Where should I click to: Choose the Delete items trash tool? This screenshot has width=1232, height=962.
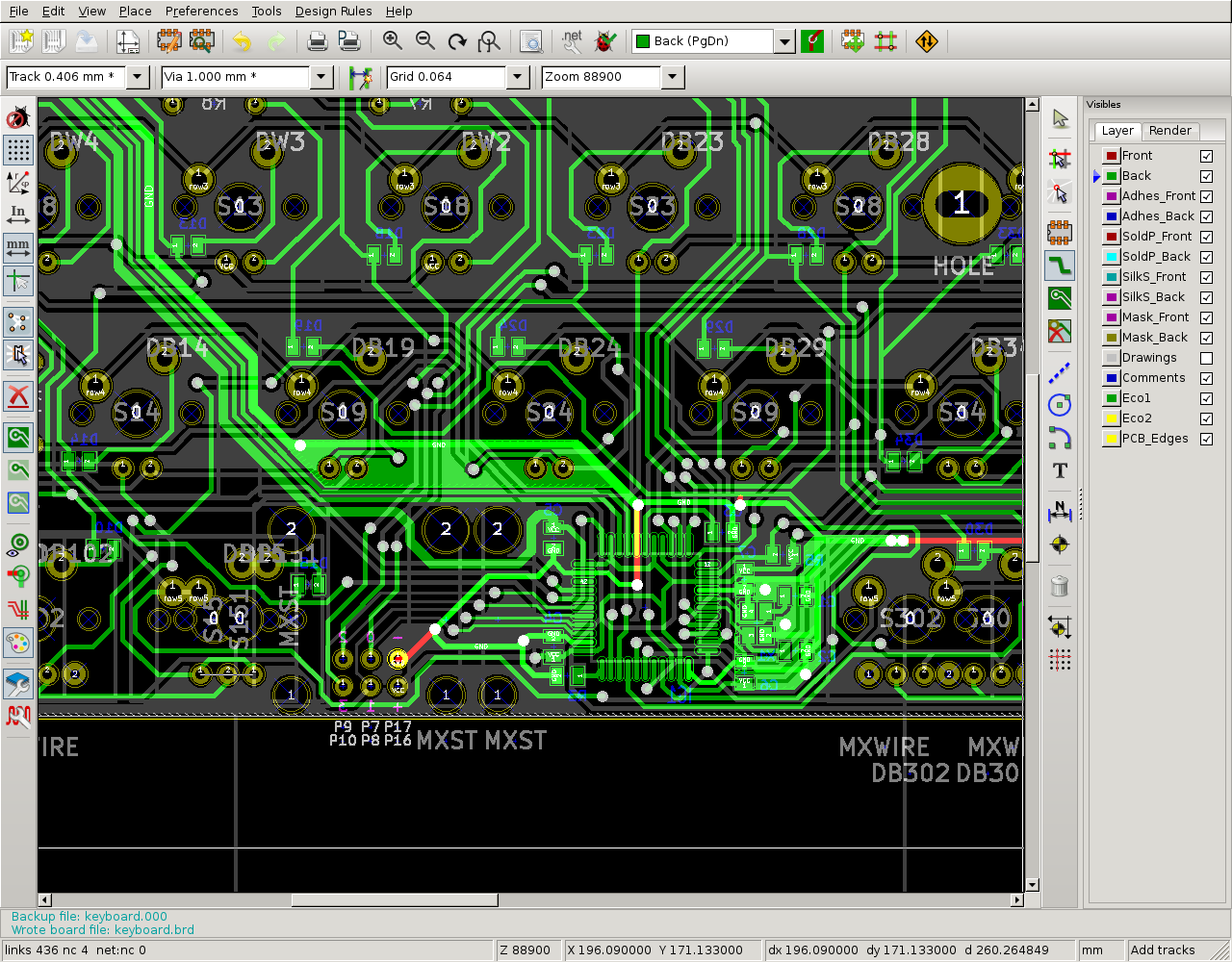pos(1060,586)
